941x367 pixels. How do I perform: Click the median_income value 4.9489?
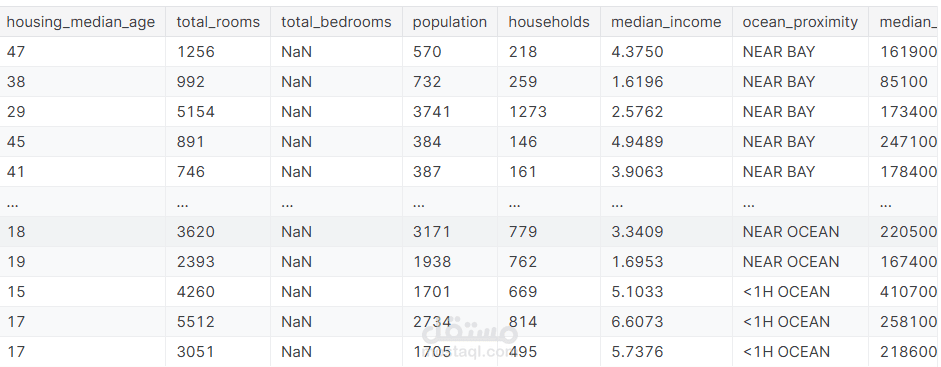(637, 142)
